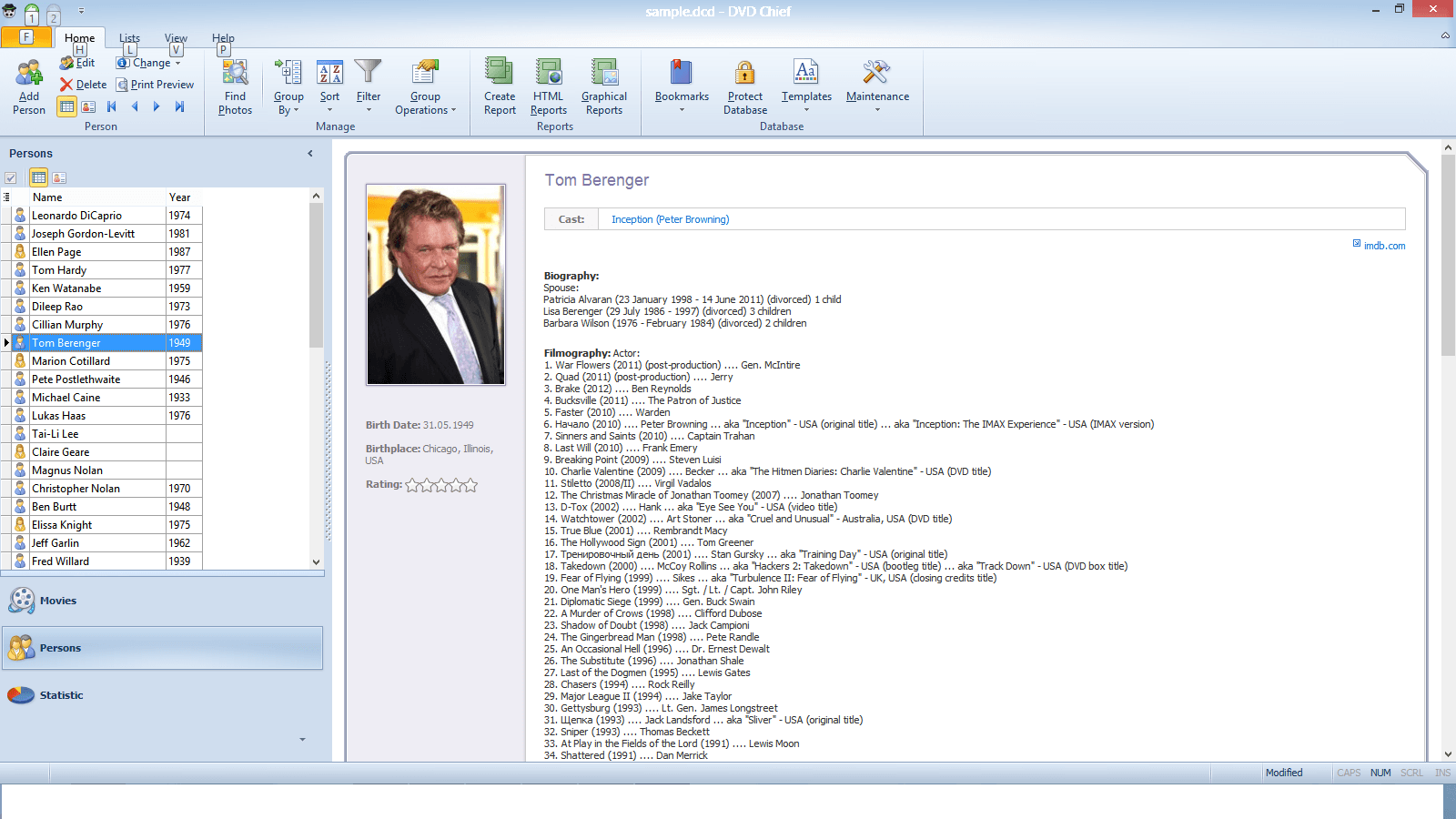
Task: Jump to the last person record
Action: tap(180, 106)
